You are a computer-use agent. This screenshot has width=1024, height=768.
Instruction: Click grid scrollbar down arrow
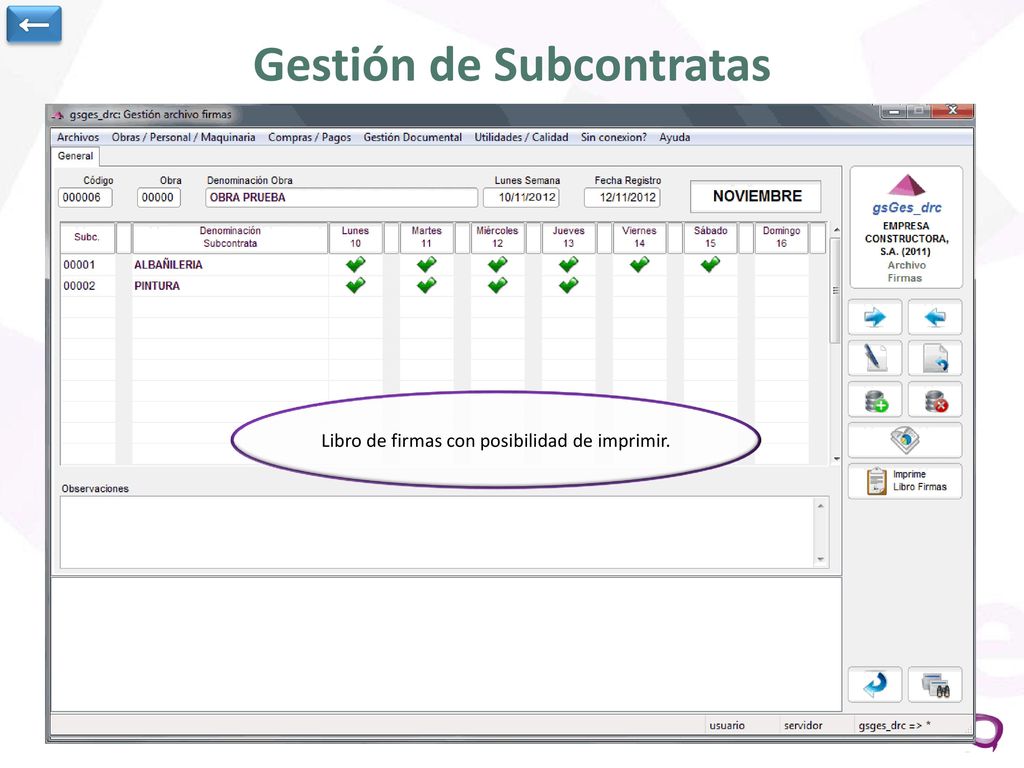(x=836, y=458)
